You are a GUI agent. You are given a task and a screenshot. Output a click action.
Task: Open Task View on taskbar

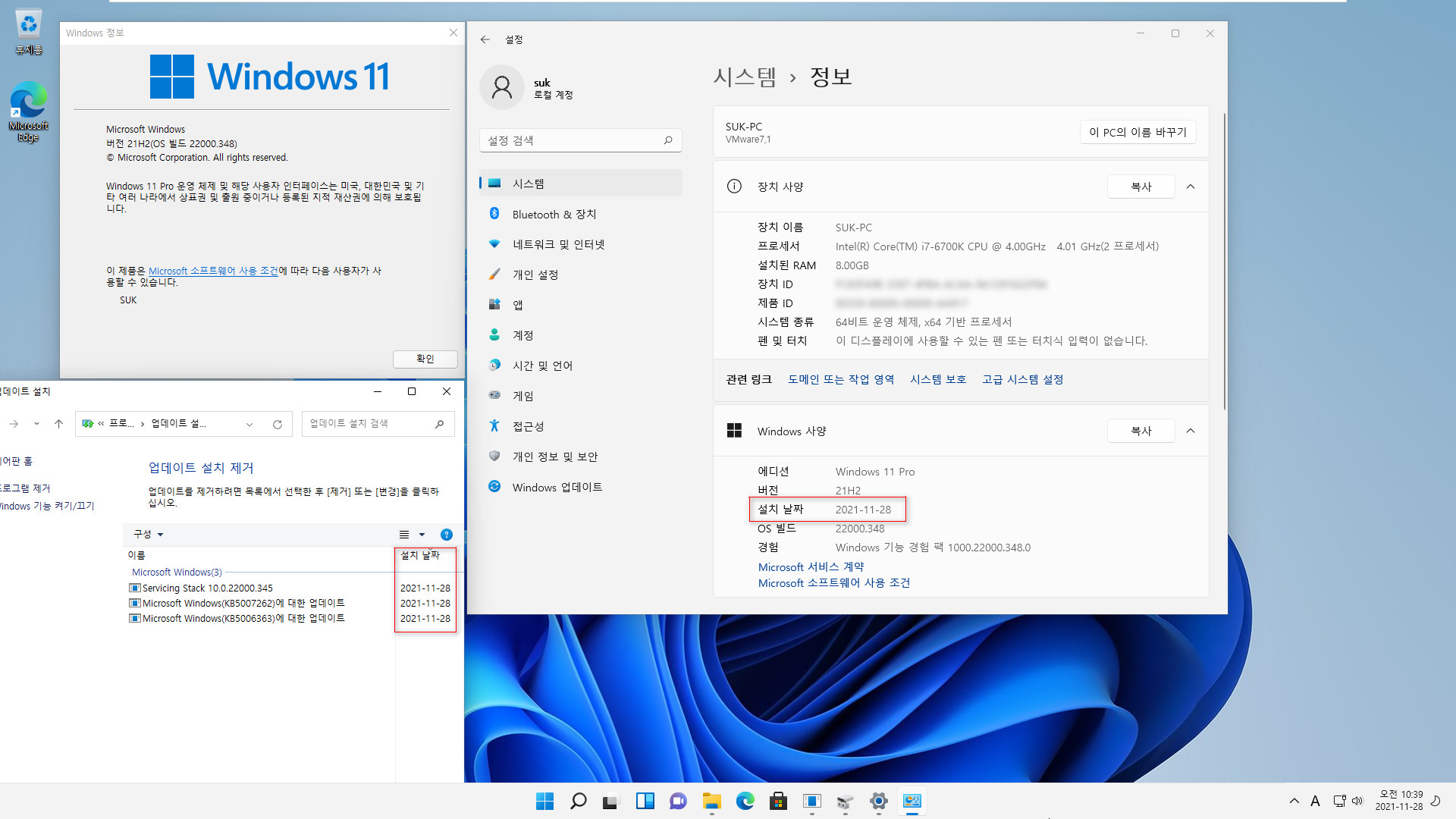point(611,801)
